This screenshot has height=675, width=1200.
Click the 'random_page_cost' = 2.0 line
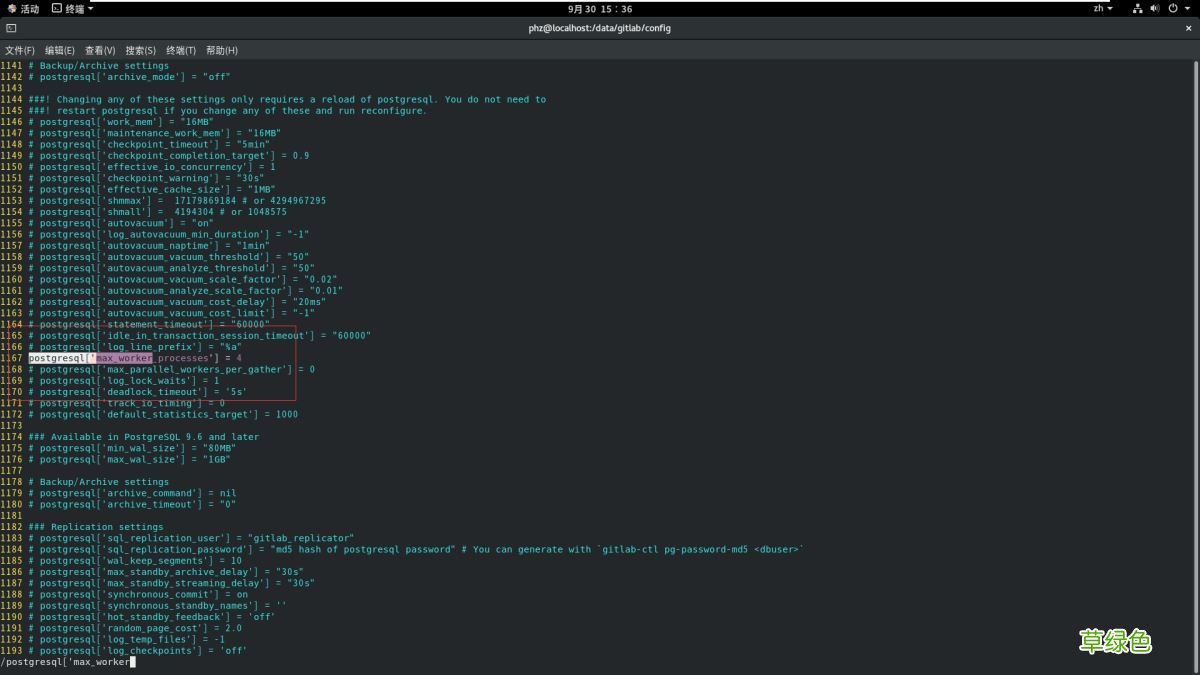click(135, 628)
